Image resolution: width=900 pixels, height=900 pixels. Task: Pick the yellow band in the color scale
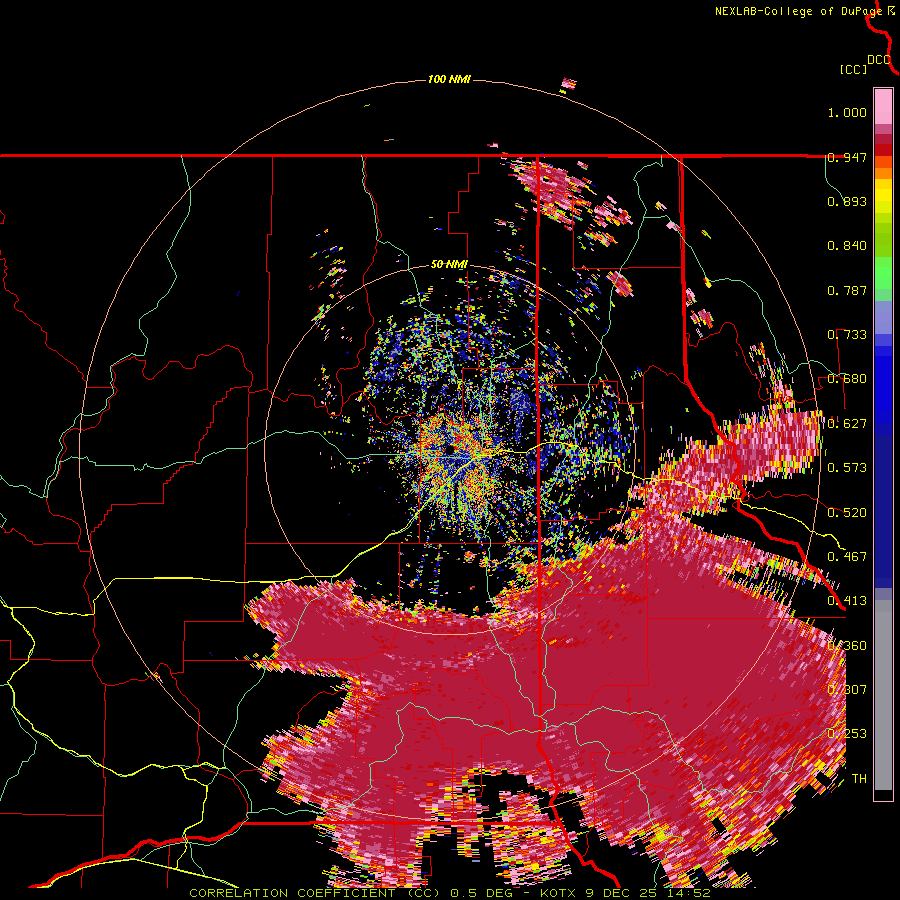coord(883,196)
